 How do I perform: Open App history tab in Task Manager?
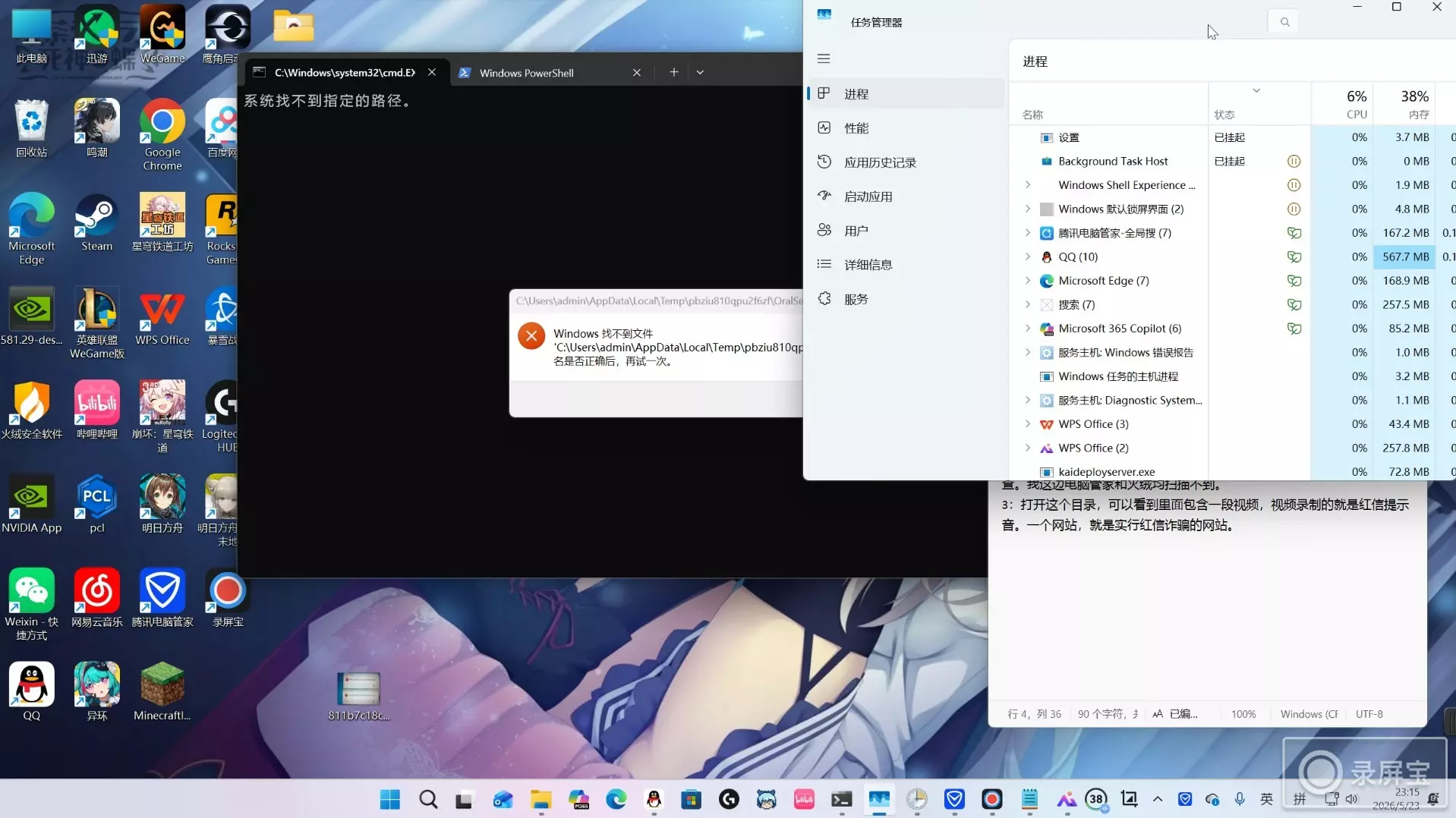[906, 162]
